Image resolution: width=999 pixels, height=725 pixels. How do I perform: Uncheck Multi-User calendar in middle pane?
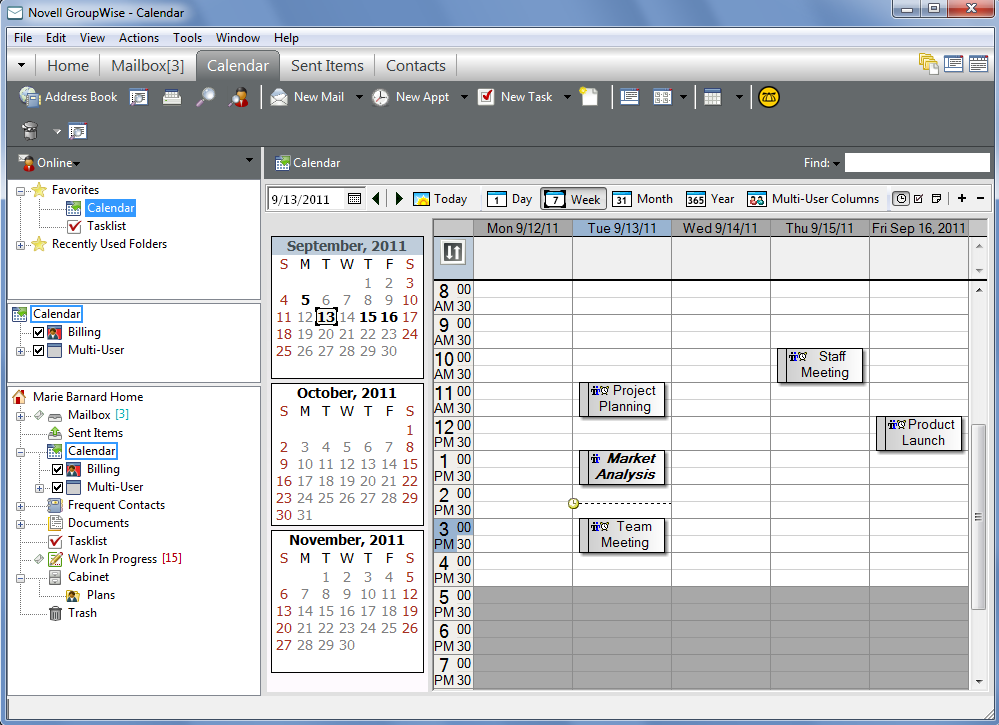[x=38, y=350]
